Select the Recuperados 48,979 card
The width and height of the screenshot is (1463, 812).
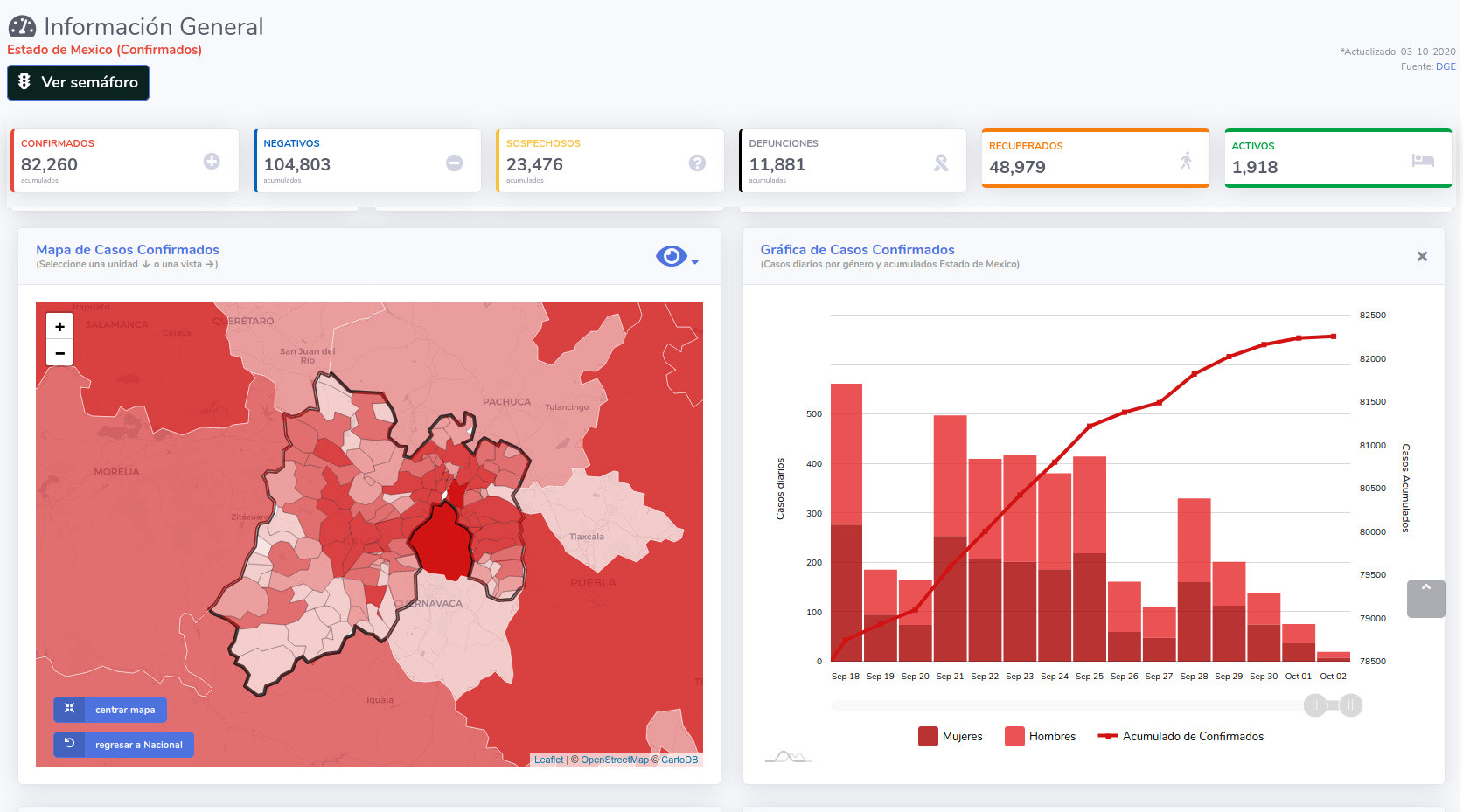click(x=1096, y=158)
